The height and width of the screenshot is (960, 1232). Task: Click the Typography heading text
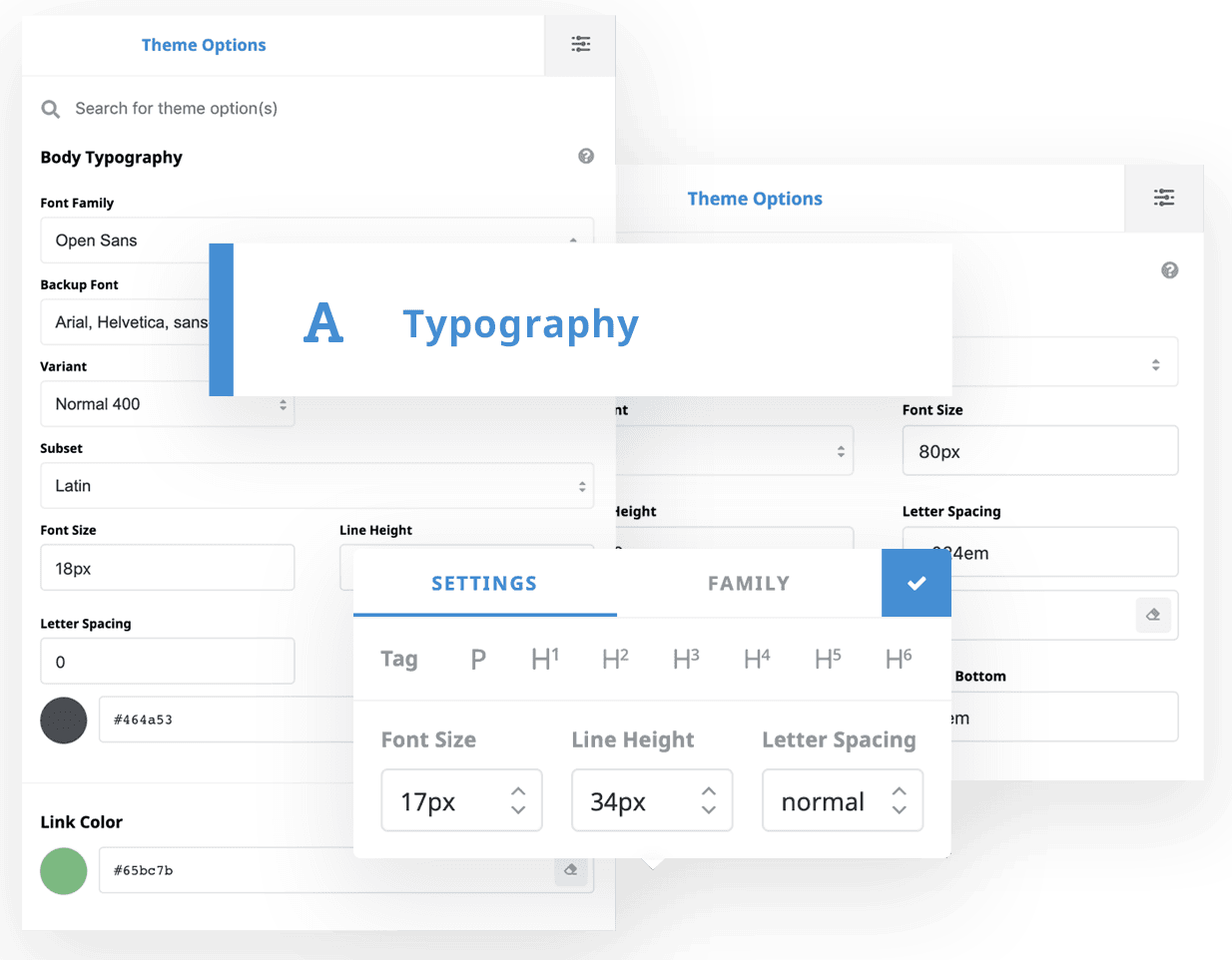(x=520, y=324)
